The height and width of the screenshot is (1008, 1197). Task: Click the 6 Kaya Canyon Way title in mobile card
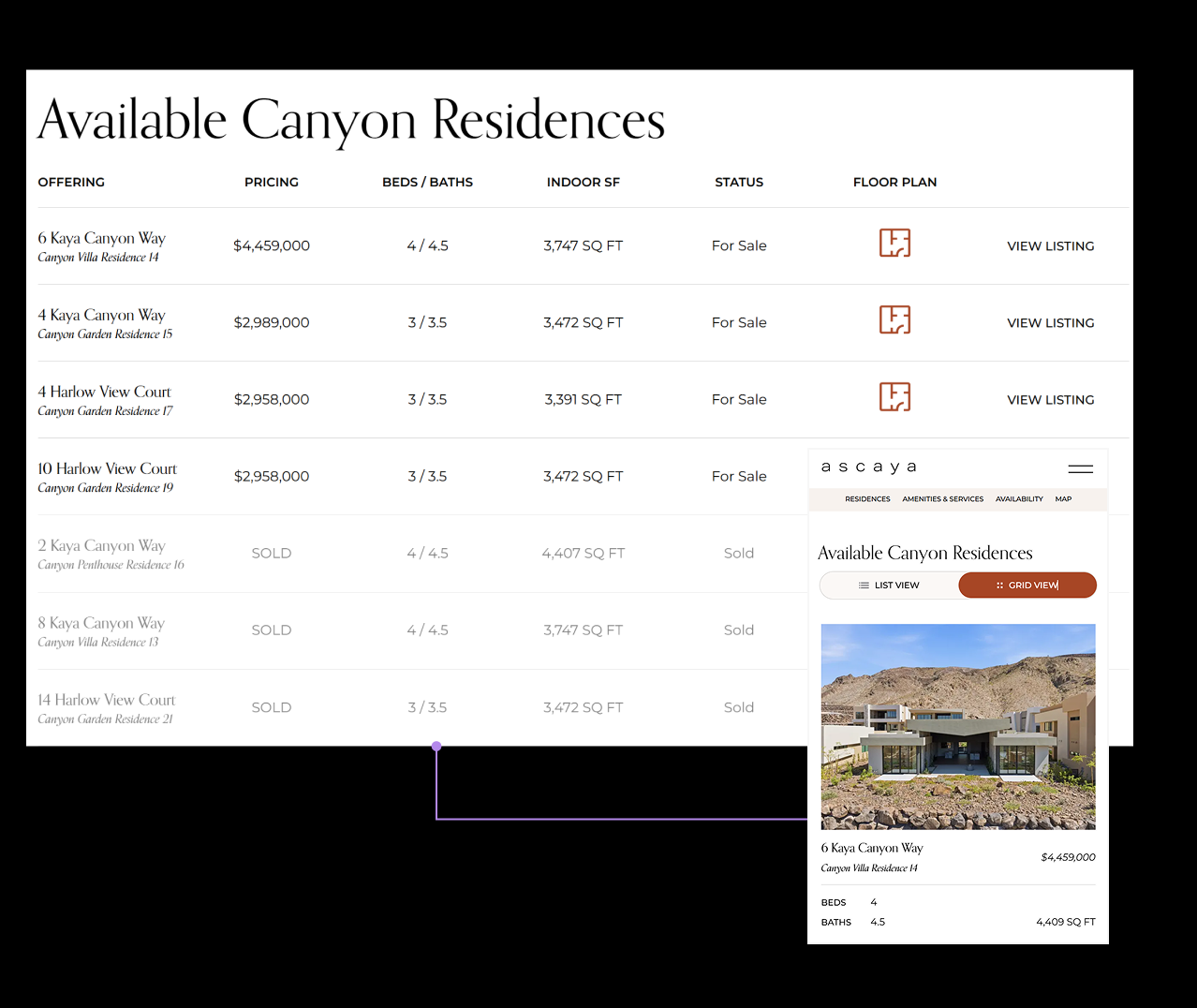pyautogui.click(x=872, y=848)
